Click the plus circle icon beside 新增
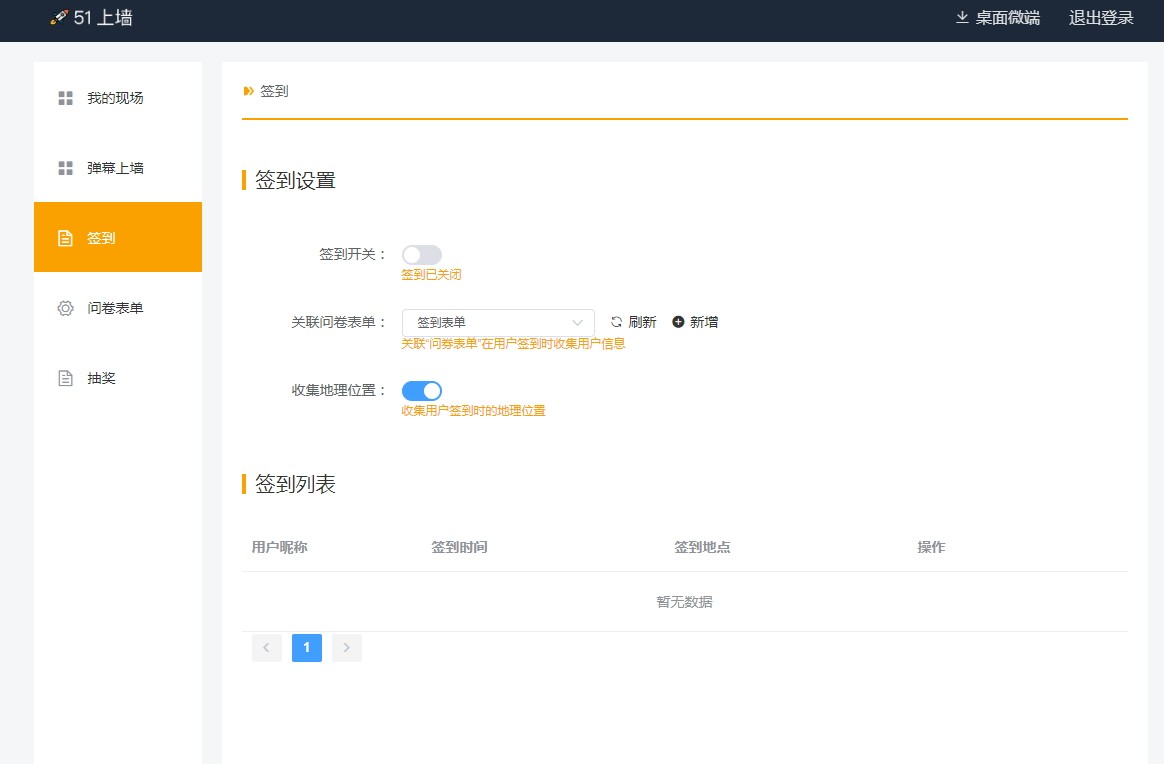This screenshot has width=1164, height=764. [x=678, y=322]
